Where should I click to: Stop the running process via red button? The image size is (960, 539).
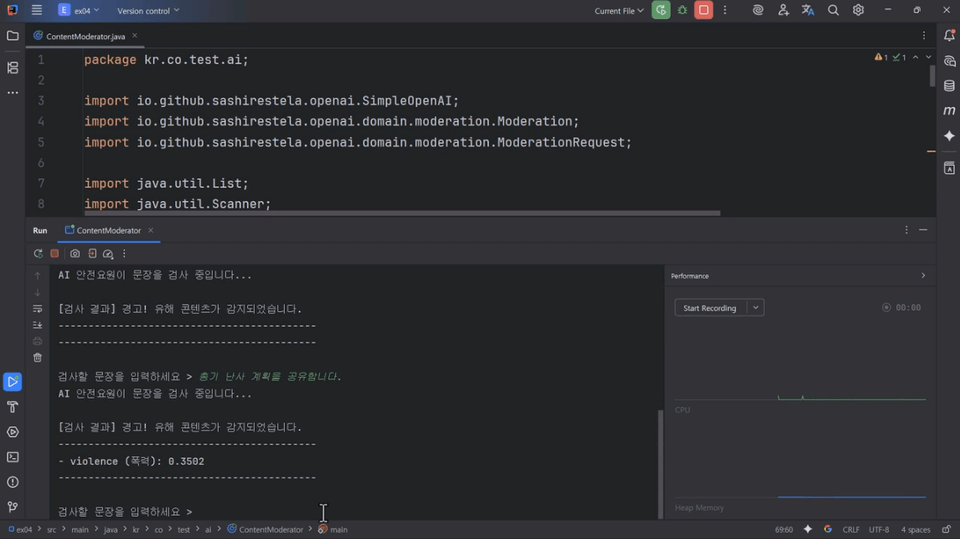(703, 10)
